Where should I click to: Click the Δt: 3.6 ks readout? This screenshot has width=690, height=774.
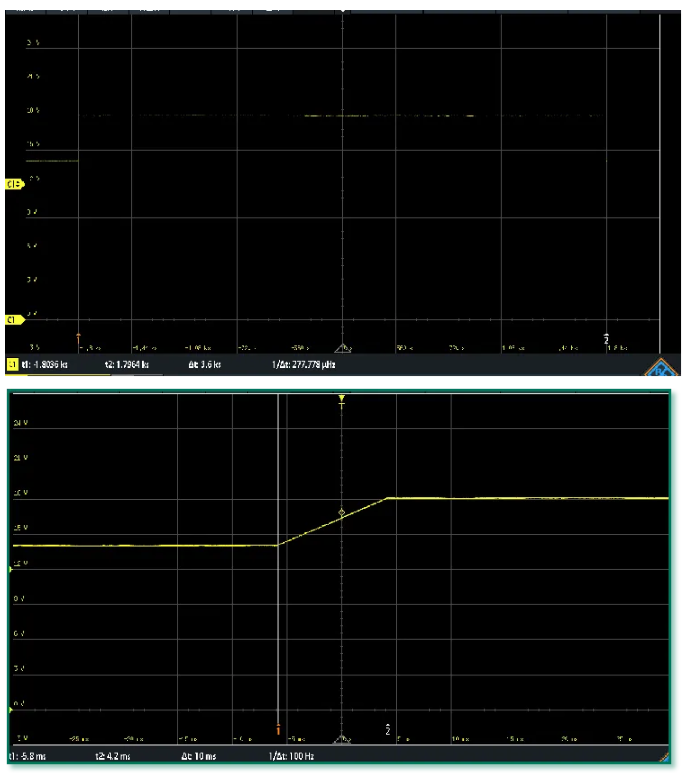coord(208,366)
